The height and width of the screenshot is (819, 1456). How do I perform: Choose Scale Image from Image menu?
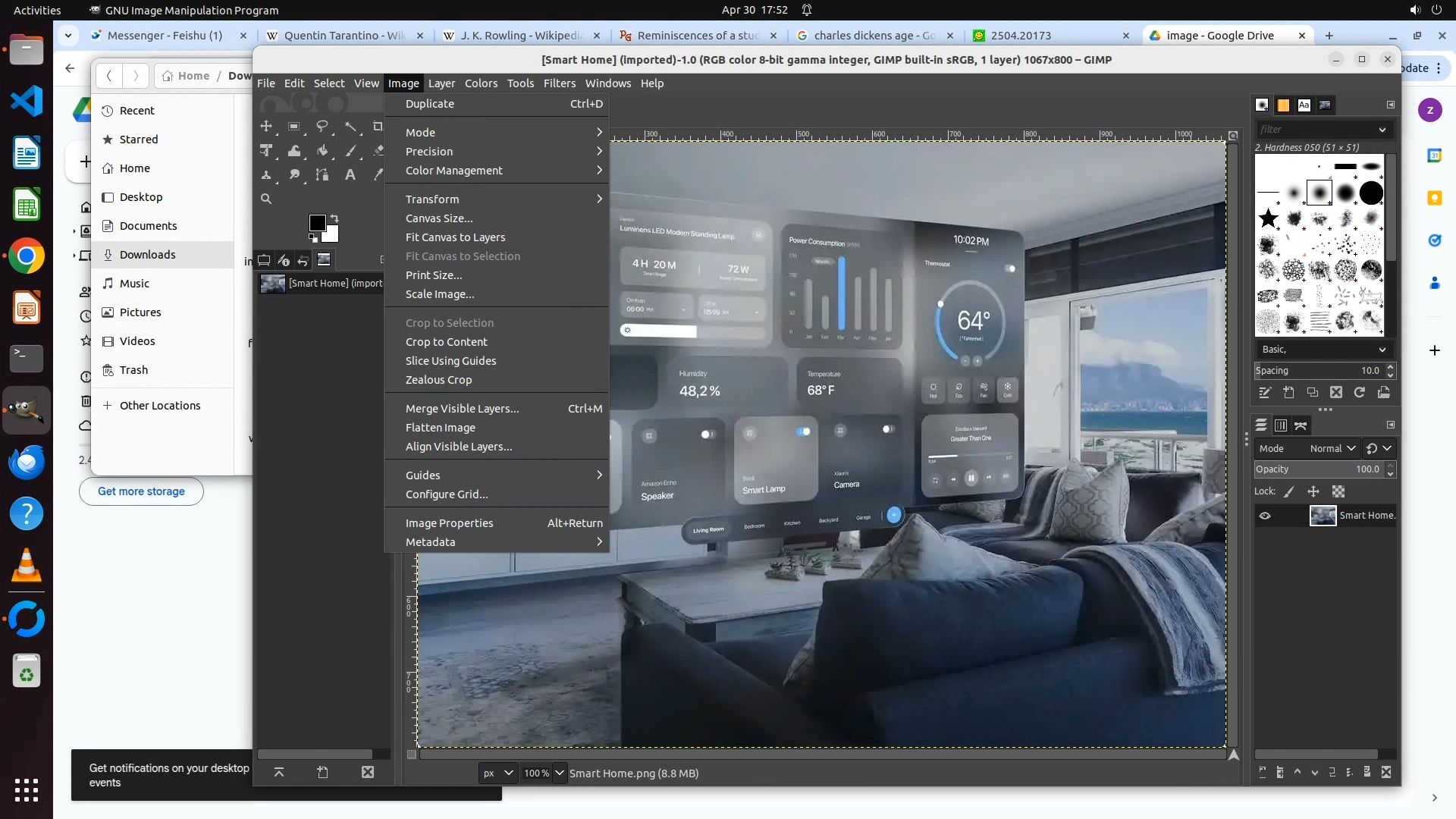coord(440,294)
